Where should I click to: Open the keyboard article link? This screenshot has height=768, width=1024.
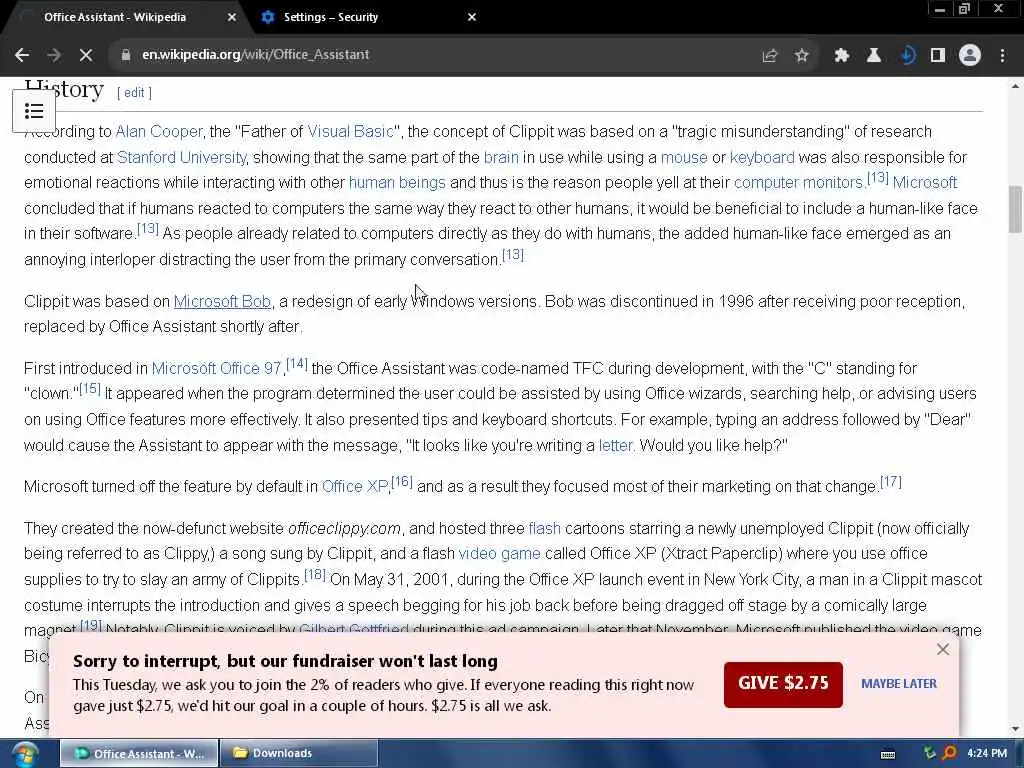[762, 157]
